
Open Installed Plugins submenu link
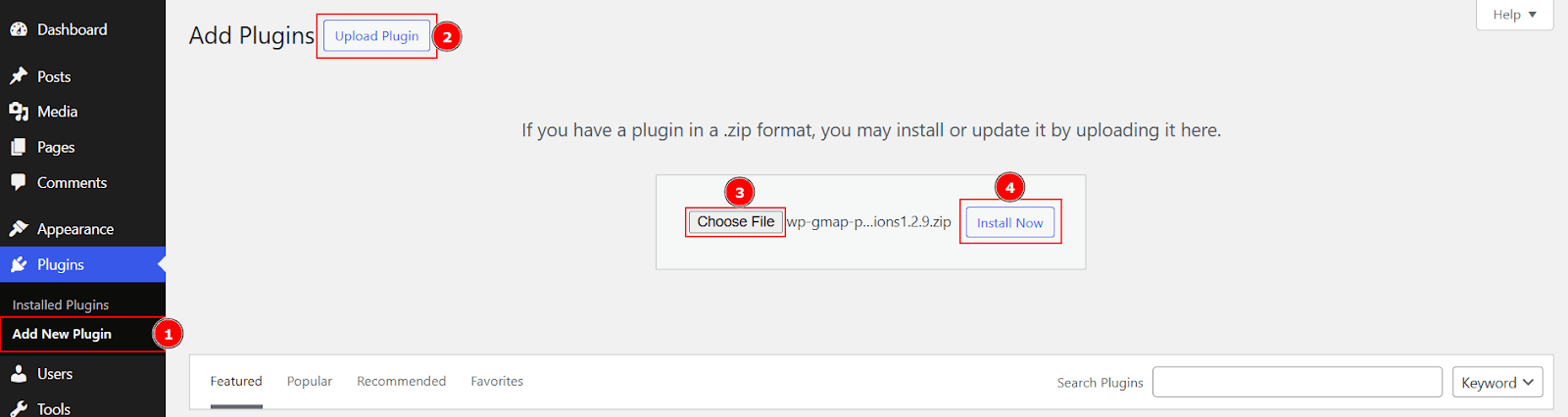pyautogui.click(x=61, y=305)
